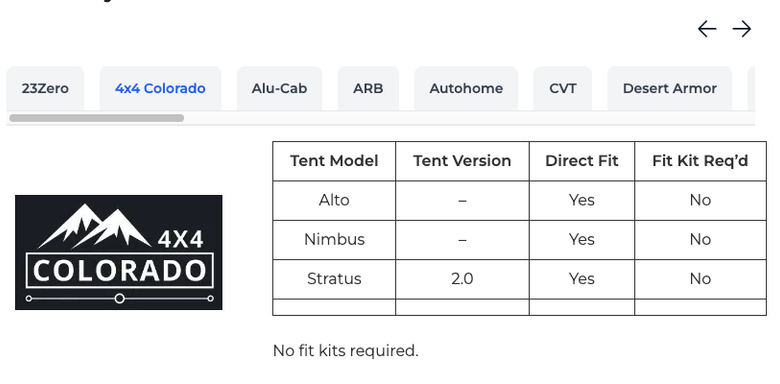Click the Tent Version column header
The width and height of the screenshot is (780, 384).
462,161
